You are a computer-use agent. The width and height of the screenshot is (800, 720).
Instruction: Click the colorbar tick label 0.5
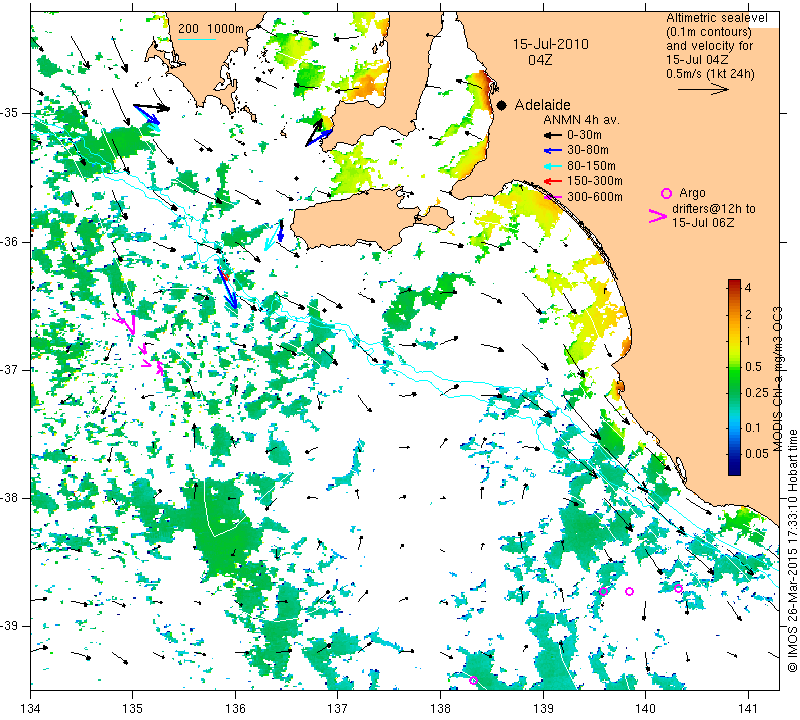753,367
